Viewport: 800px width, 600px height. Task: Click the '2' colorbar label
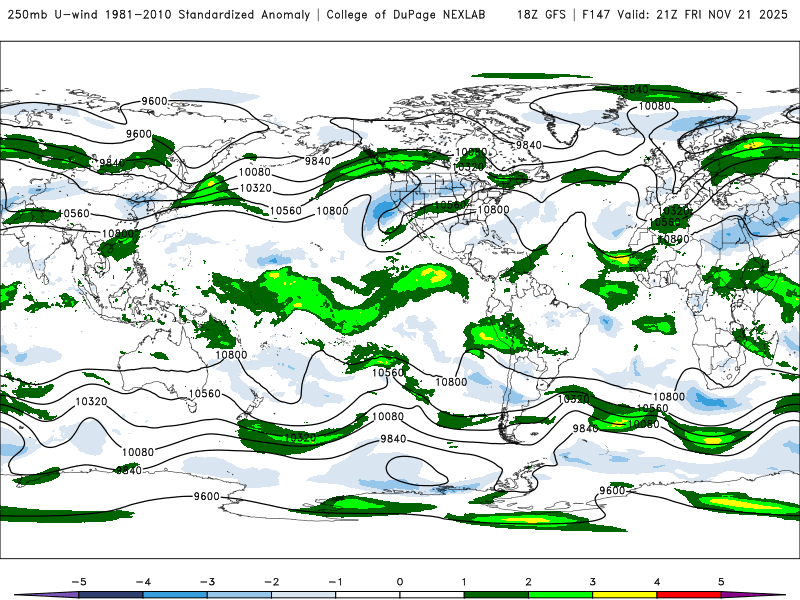point(529,582)
